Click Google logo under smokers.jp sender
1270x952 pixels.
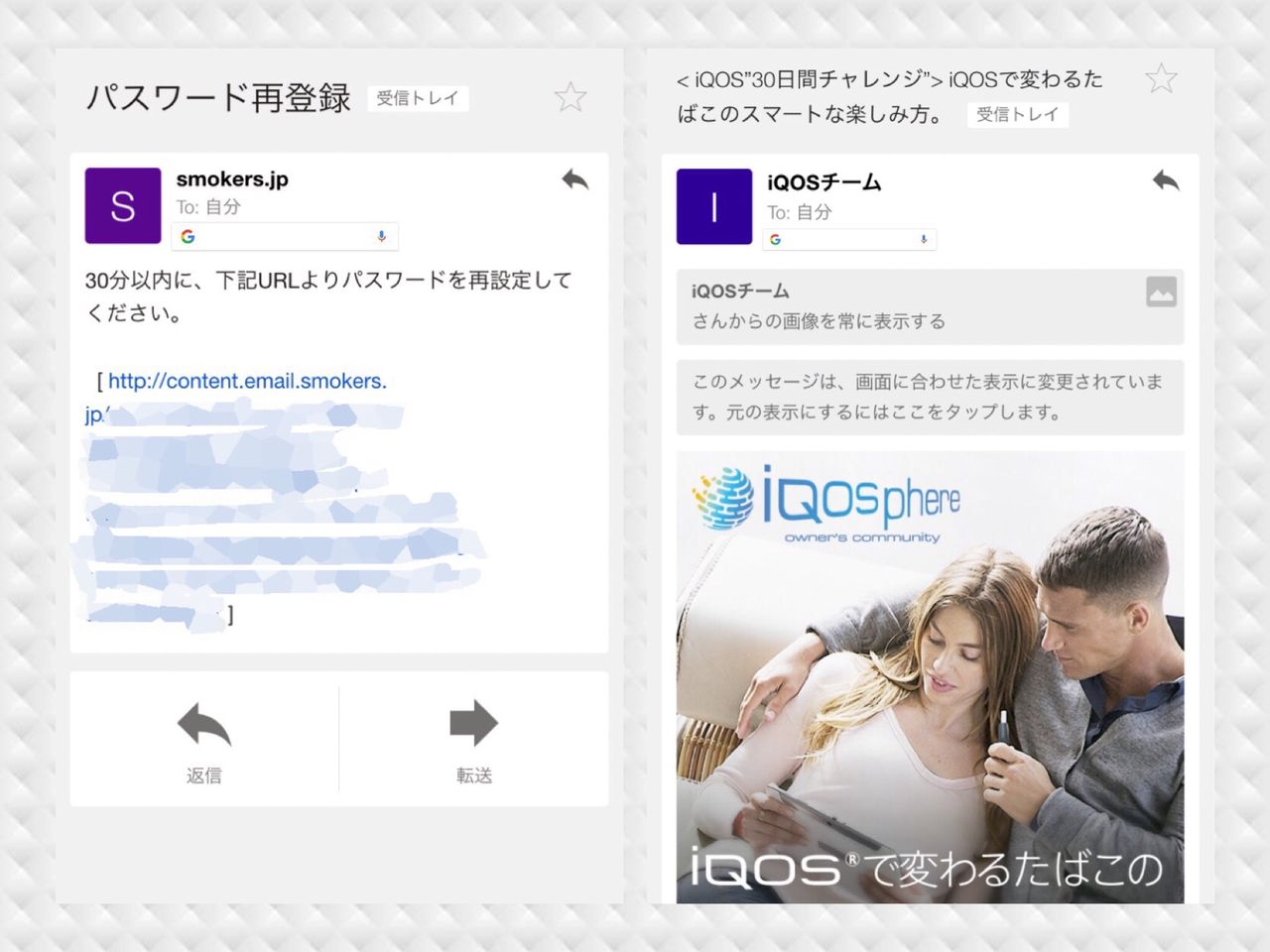click(x=188, y=236)
